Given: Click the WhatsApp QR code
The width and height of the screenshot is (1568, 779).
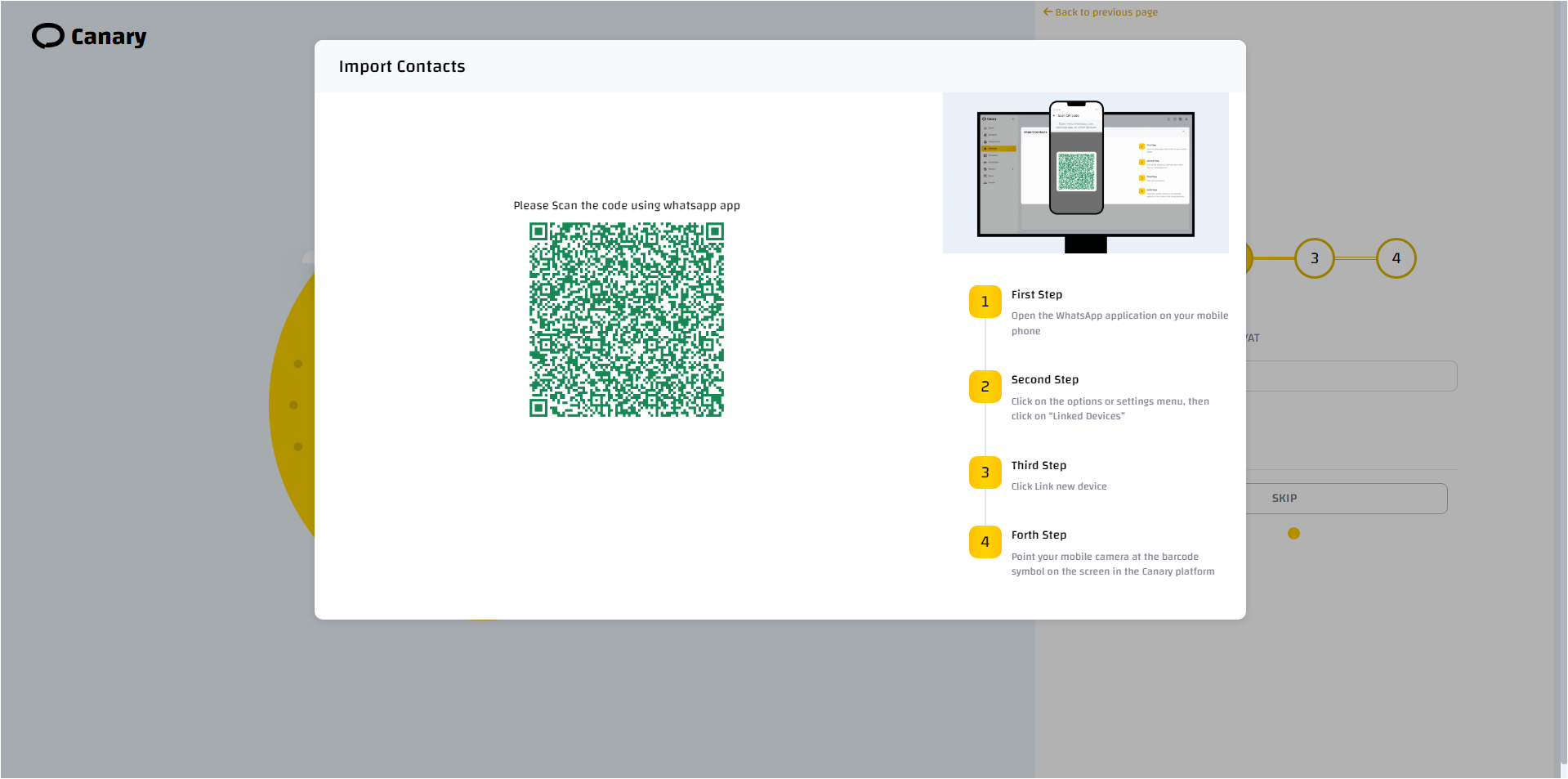Looking at the screenshot, I should pos(627,320).
